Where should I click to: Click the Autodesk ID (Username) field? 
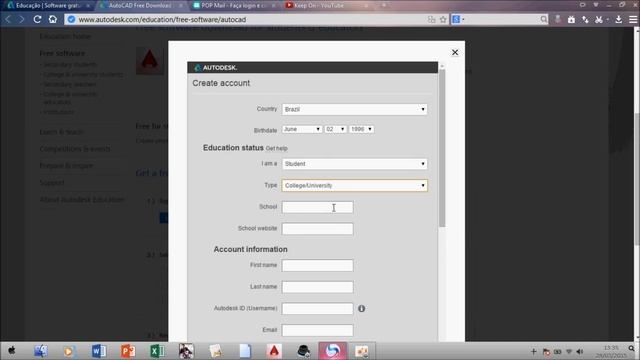(x=317, y=309)
